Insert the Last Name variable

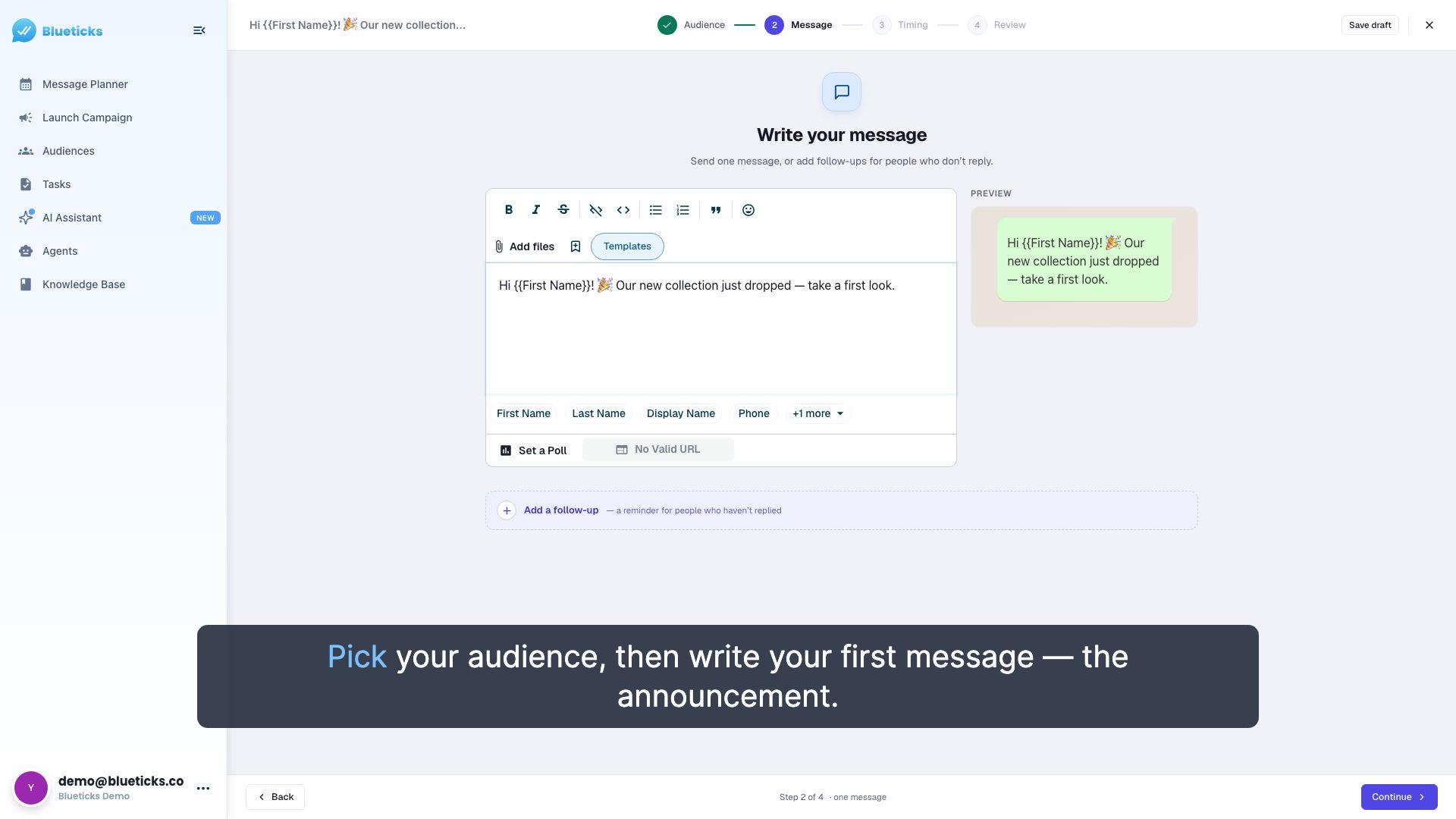click(x=598, y=413)
